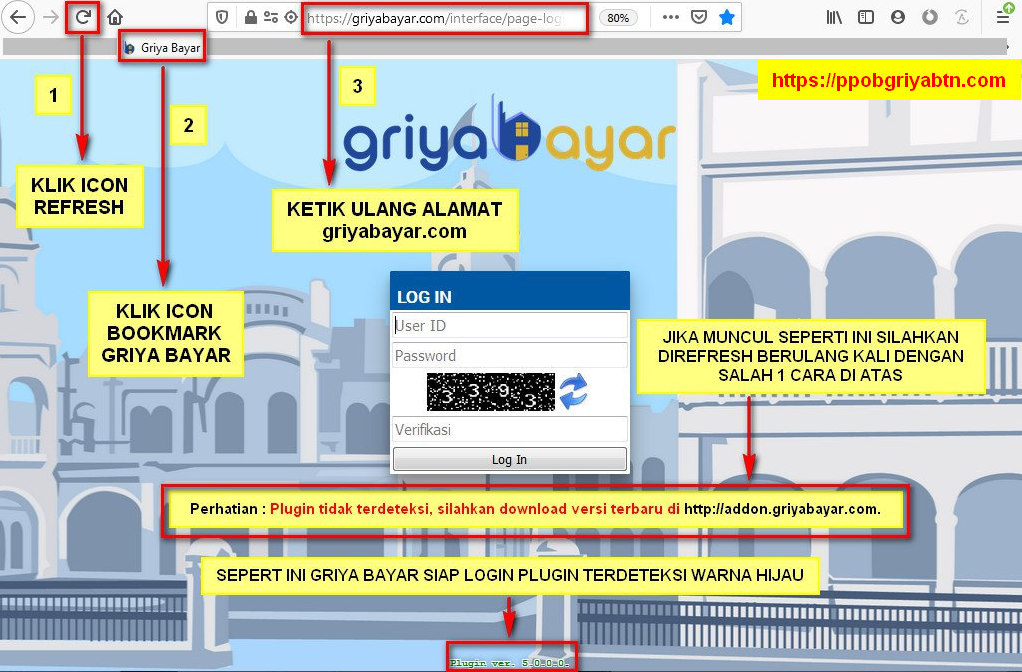This screenshot has width=1022, height=672.
Task: Focus the Password field
Action: [510, 355]
